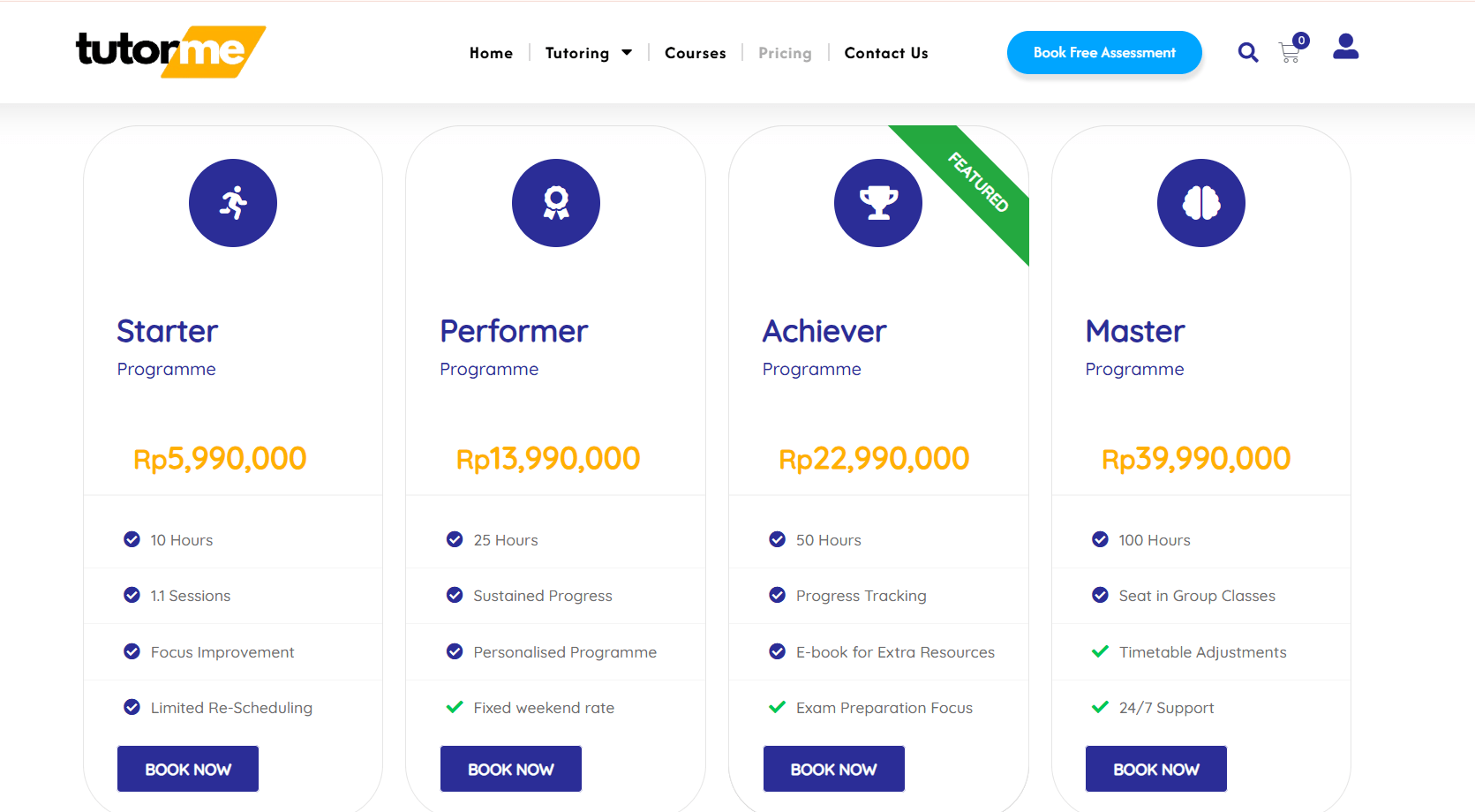Open the Contact Us page

click(886, 53)
